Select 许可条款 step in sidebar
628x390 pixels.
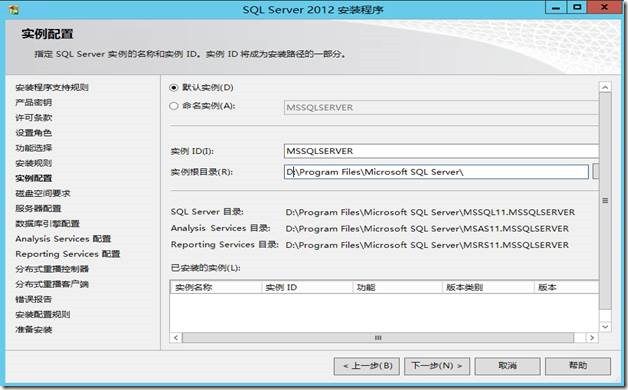pos(34,118)
